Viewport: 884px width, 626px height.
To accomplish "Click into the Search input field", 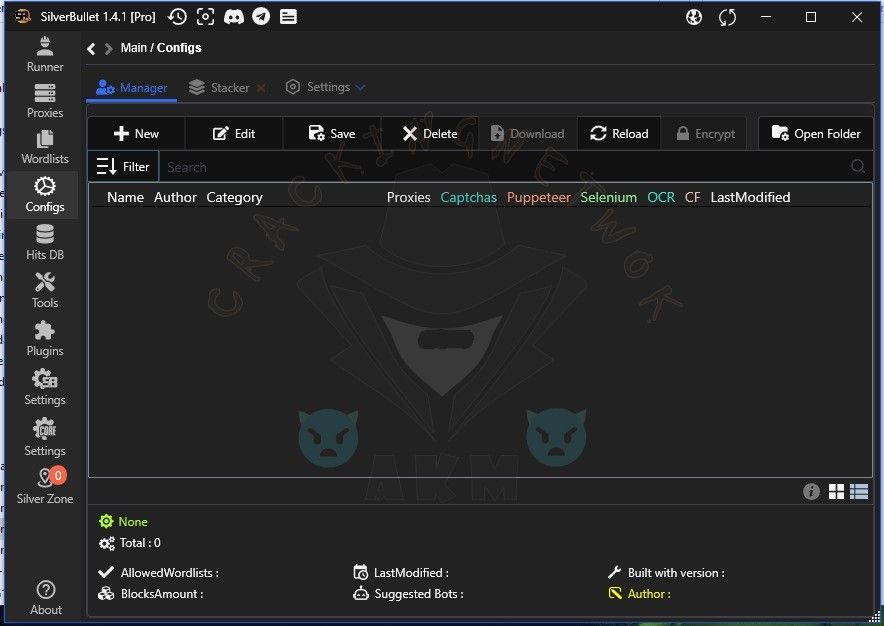I will click(x=500, y=167).
